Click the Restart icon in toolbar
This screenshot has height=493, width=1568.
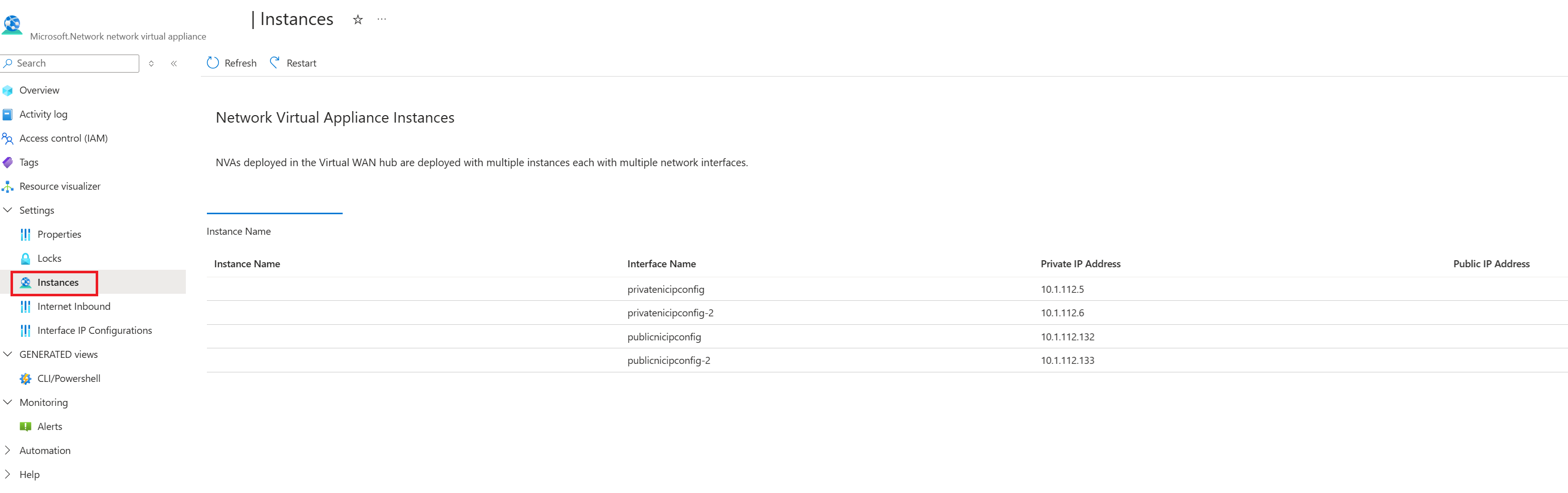pyautogui.click(x=275, y=63)
